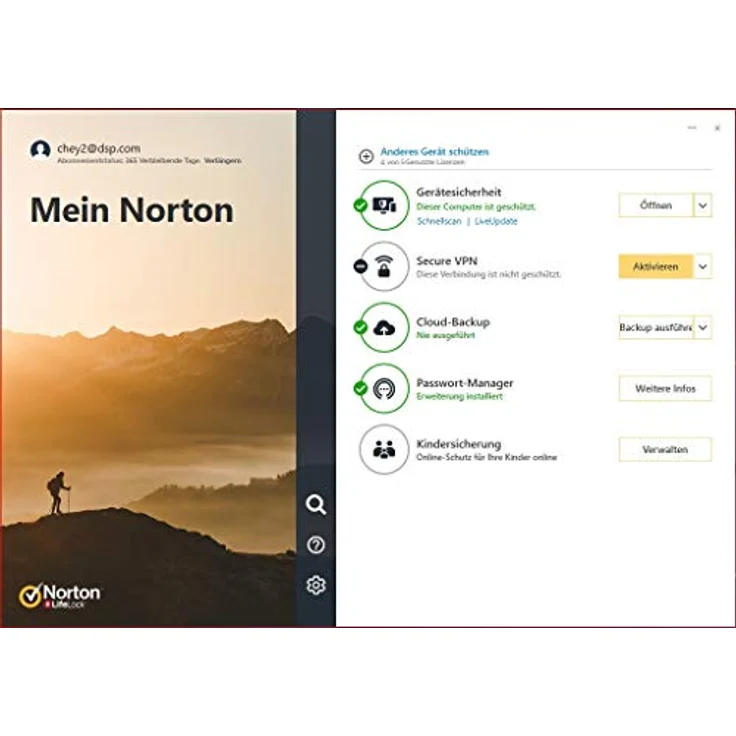Click the Gerätesicherheit heading
This screenshot has height=736, width=736.
[x=459, y=192]
